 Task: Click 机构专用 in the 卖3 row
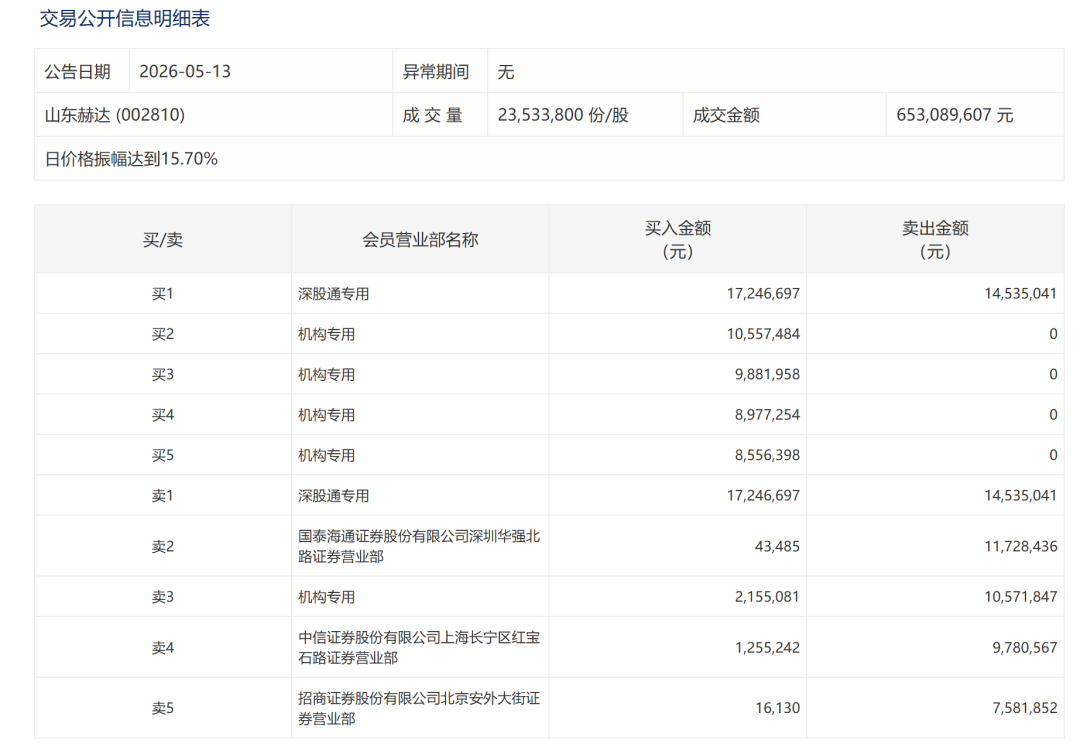point(326,597)
